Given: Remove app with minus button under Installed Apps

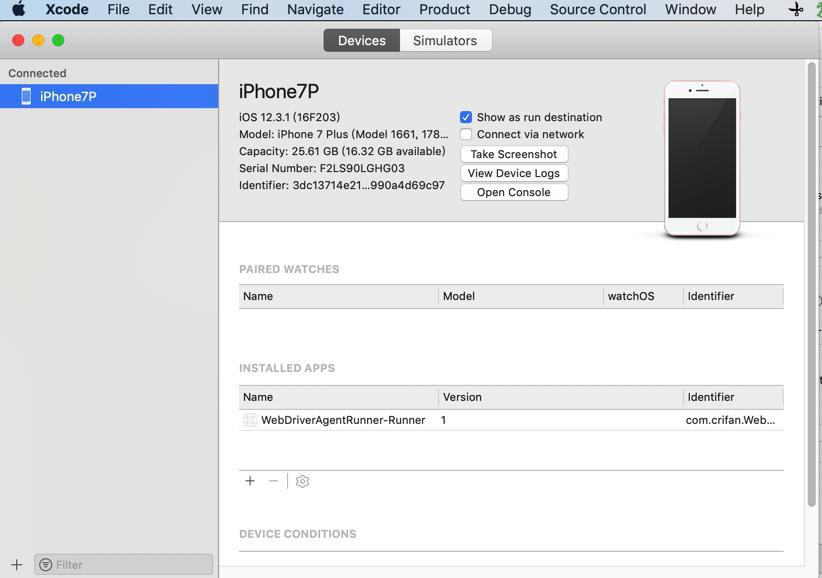Looking at the screenshot, I should point(273,481).
